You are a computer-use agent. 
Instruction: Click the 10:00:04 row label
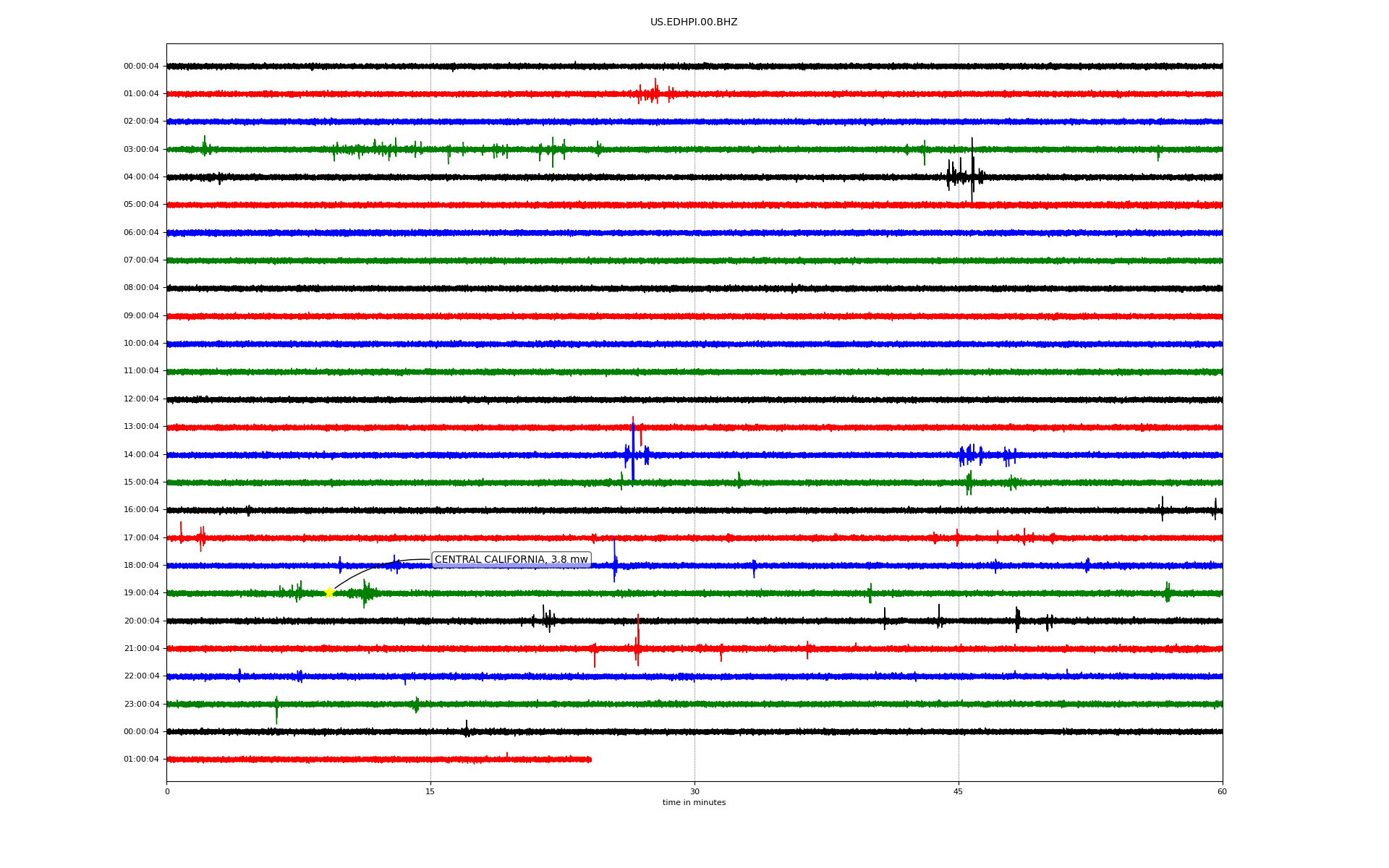141,344
